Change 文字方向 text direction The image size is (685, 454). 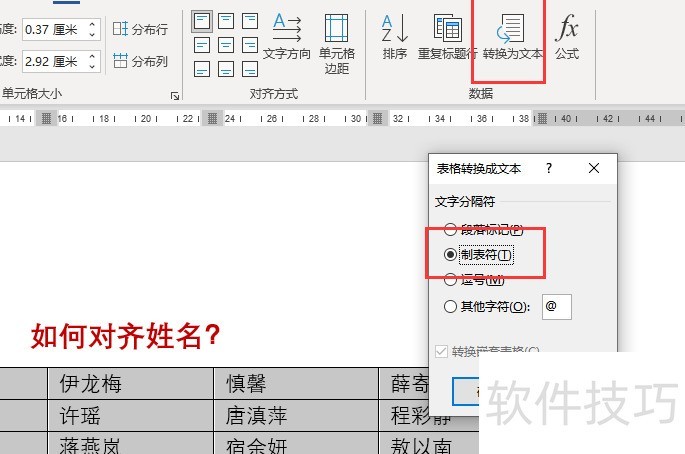(287, 37)
